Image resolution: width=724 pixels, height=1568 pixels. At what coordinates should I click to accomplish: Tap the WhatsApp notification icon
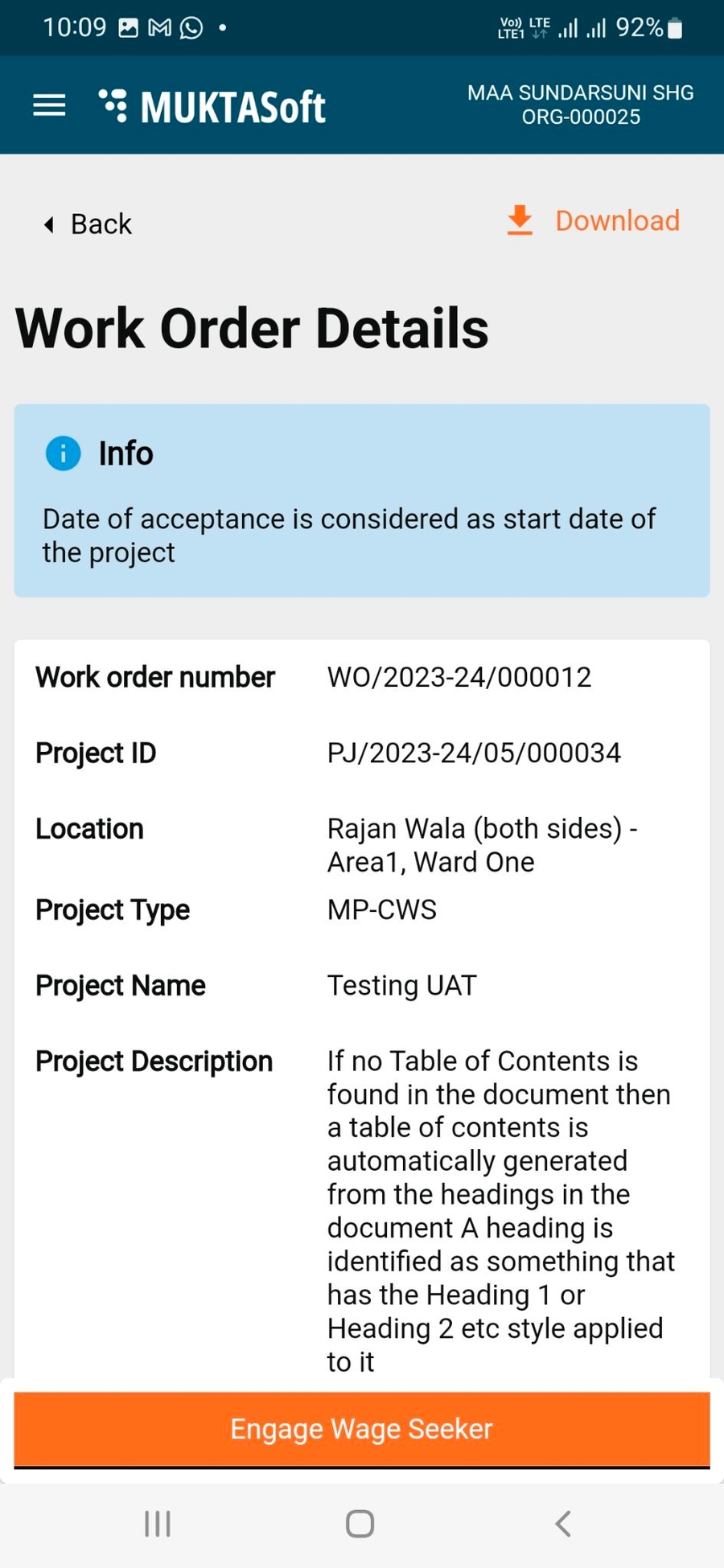coord(191,28)
